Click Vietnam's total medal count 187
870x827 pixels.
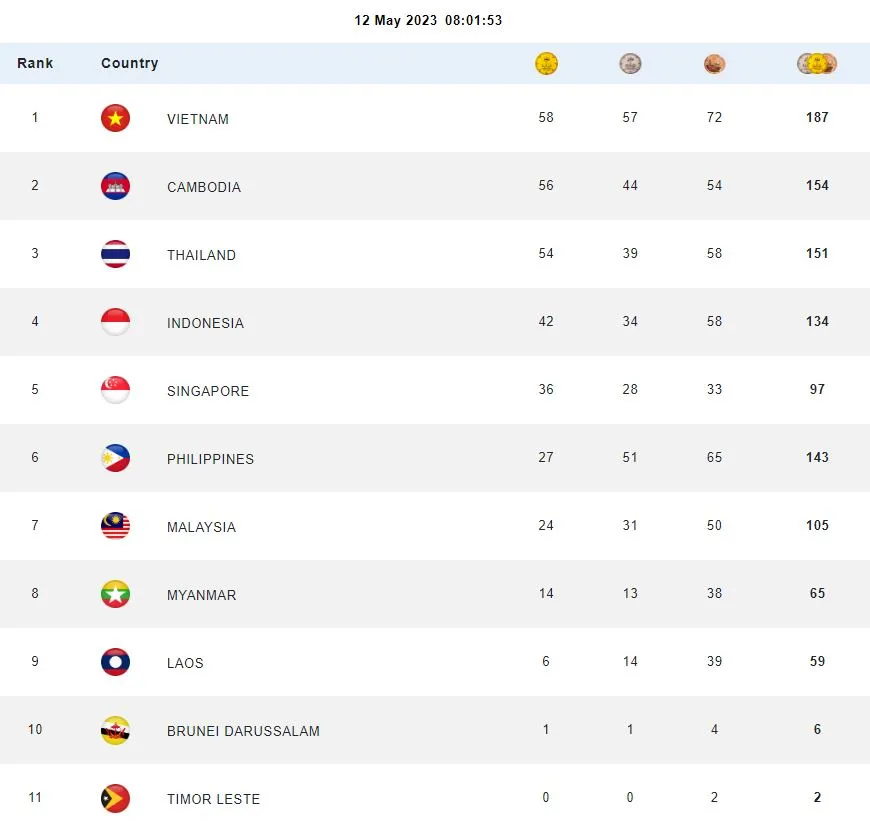pos(817,118)
